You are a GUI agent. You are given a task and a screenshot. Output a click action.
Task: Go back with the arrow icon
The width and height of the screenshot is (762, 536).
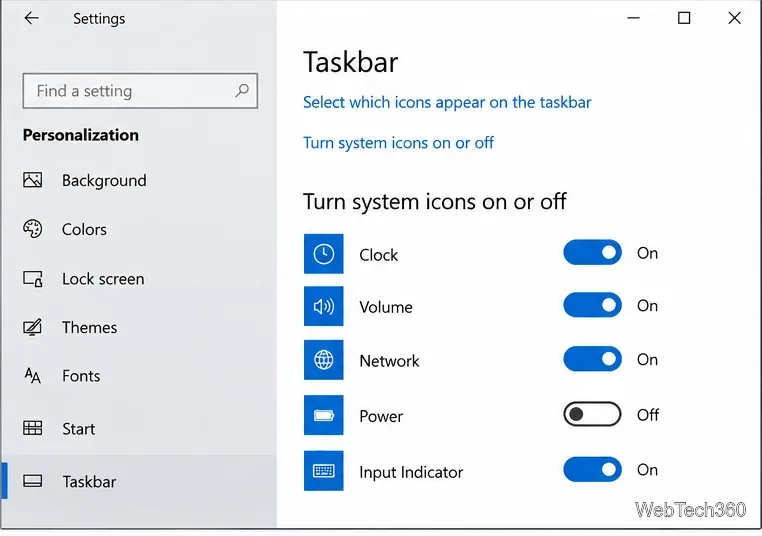tap(32, 18)
